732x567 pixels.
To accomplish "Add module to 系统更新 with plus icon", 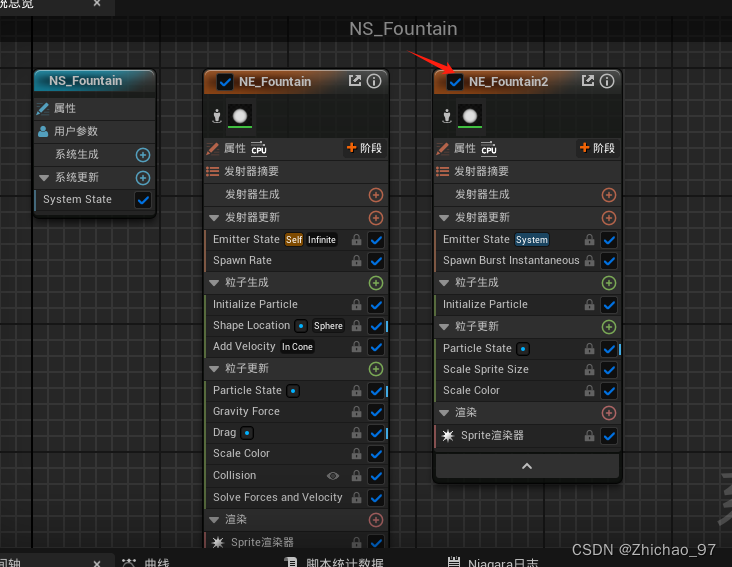I will click(x=143, y=178).
